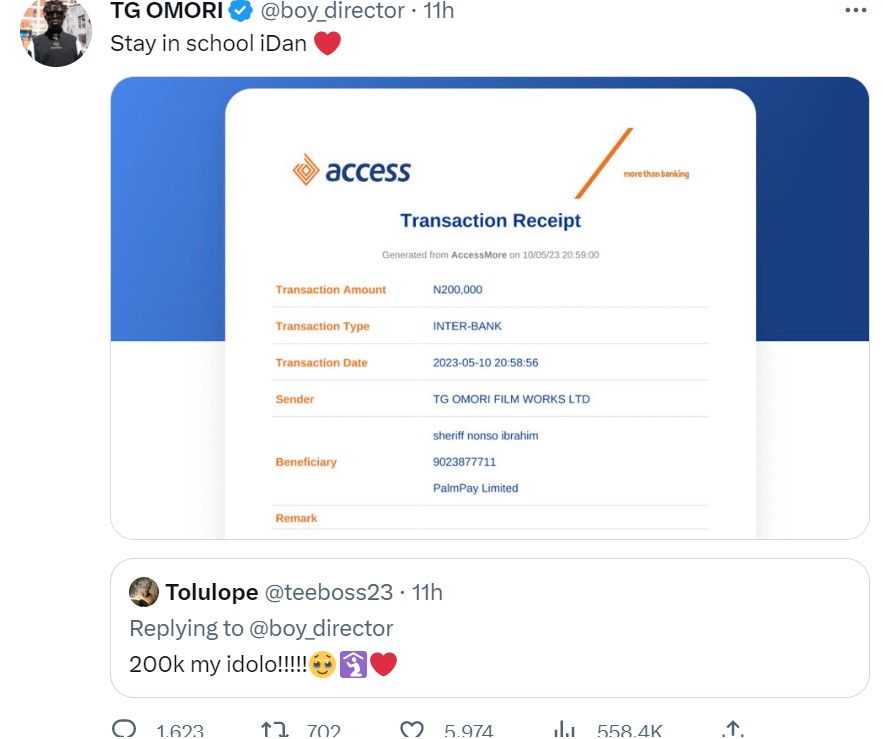Viewport: 883px width, 739px height.
Task: Open the @teeboss23 handle
Action: point(328,592)
